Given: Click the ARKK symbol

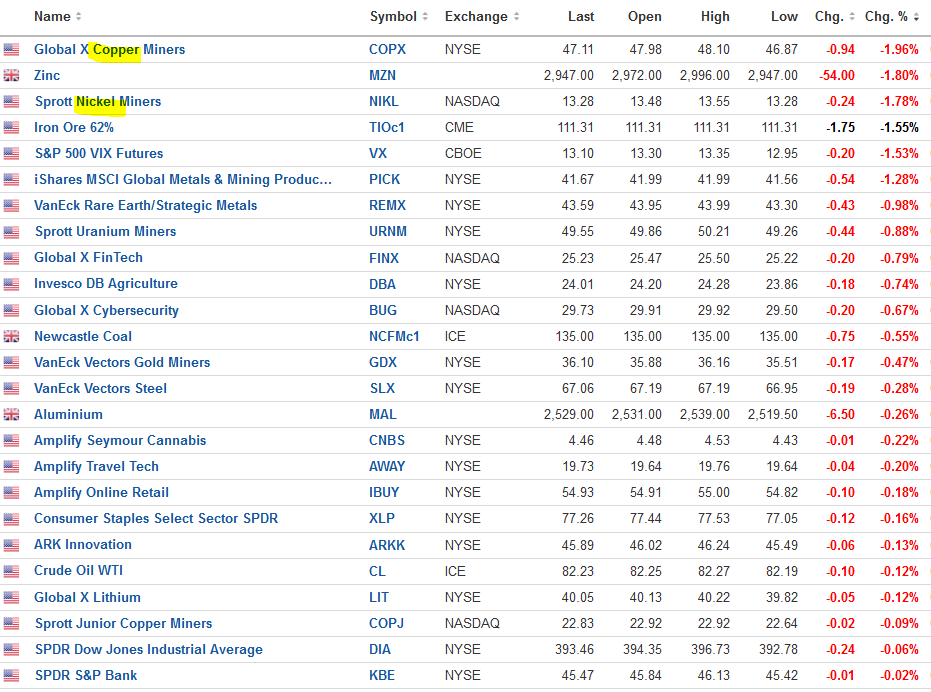Looking at the screenshot, I should tap(387, 545).
